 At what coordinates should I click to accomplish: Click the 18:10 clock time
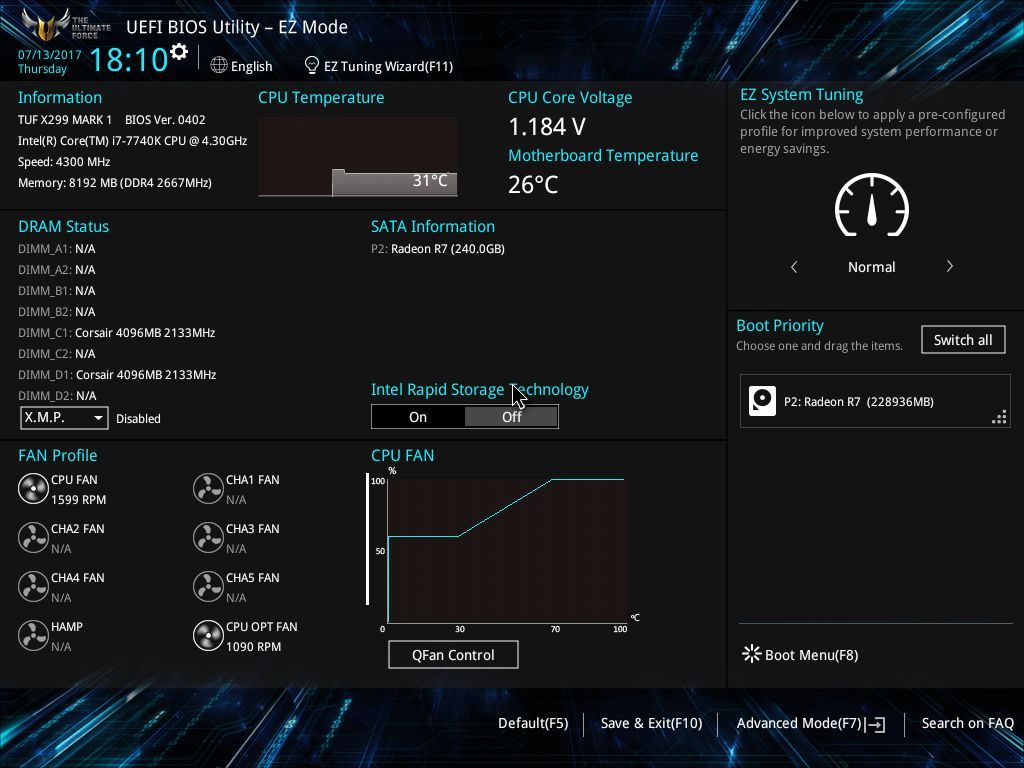pyautogui.click(x=129, y=59)
